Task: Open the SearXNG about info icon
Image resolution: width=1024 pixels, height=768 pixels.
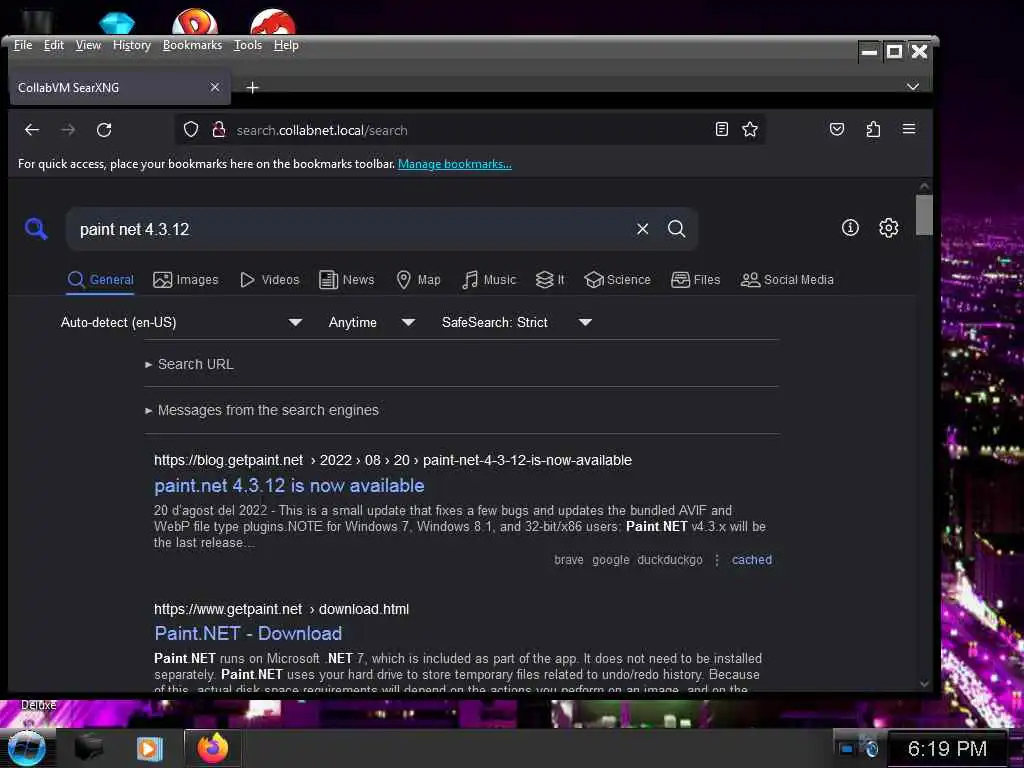Action: click(x=850, y=227)
